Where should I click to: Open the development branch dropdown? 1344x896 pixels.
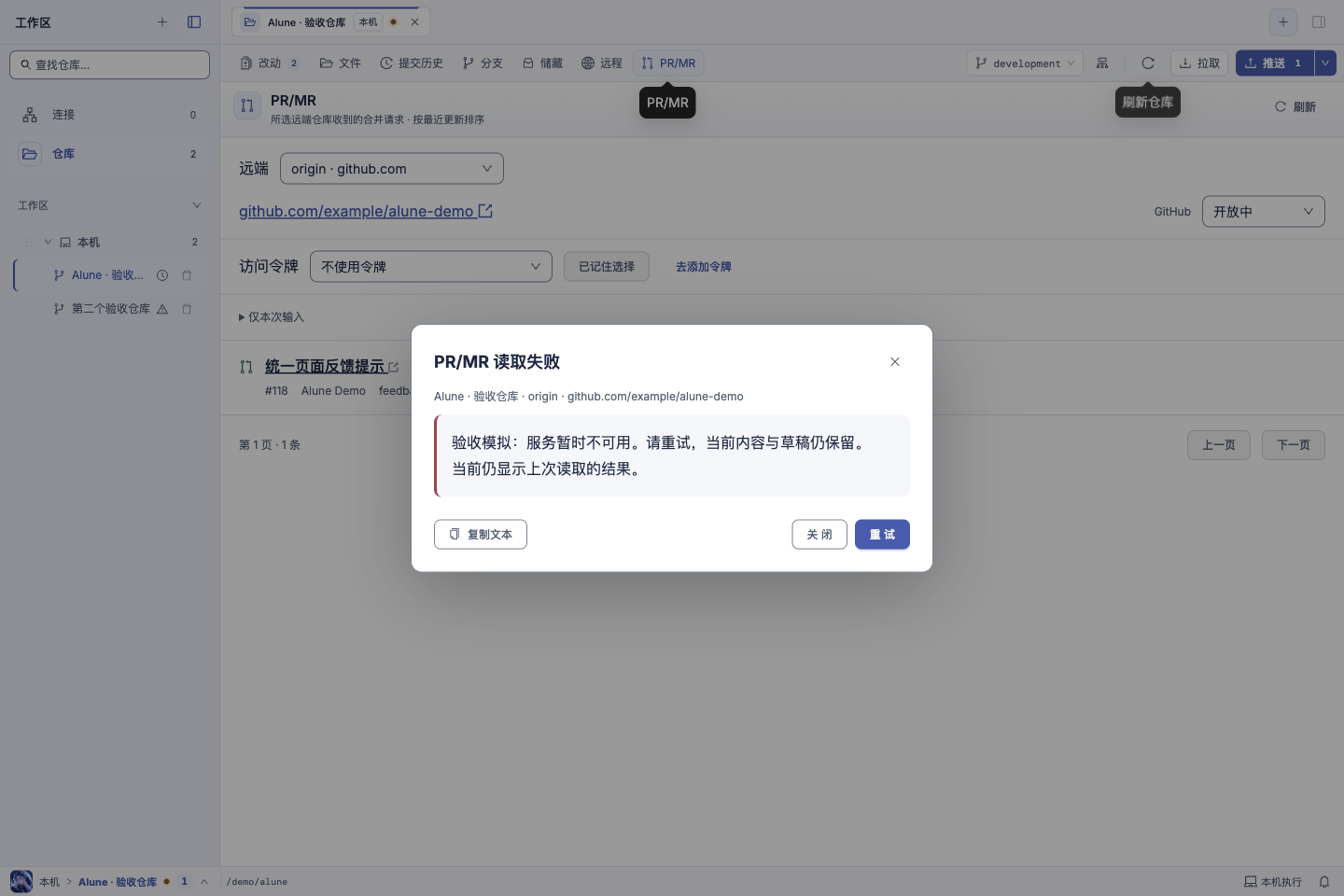pyautogui.click(x=1025, y=63)
